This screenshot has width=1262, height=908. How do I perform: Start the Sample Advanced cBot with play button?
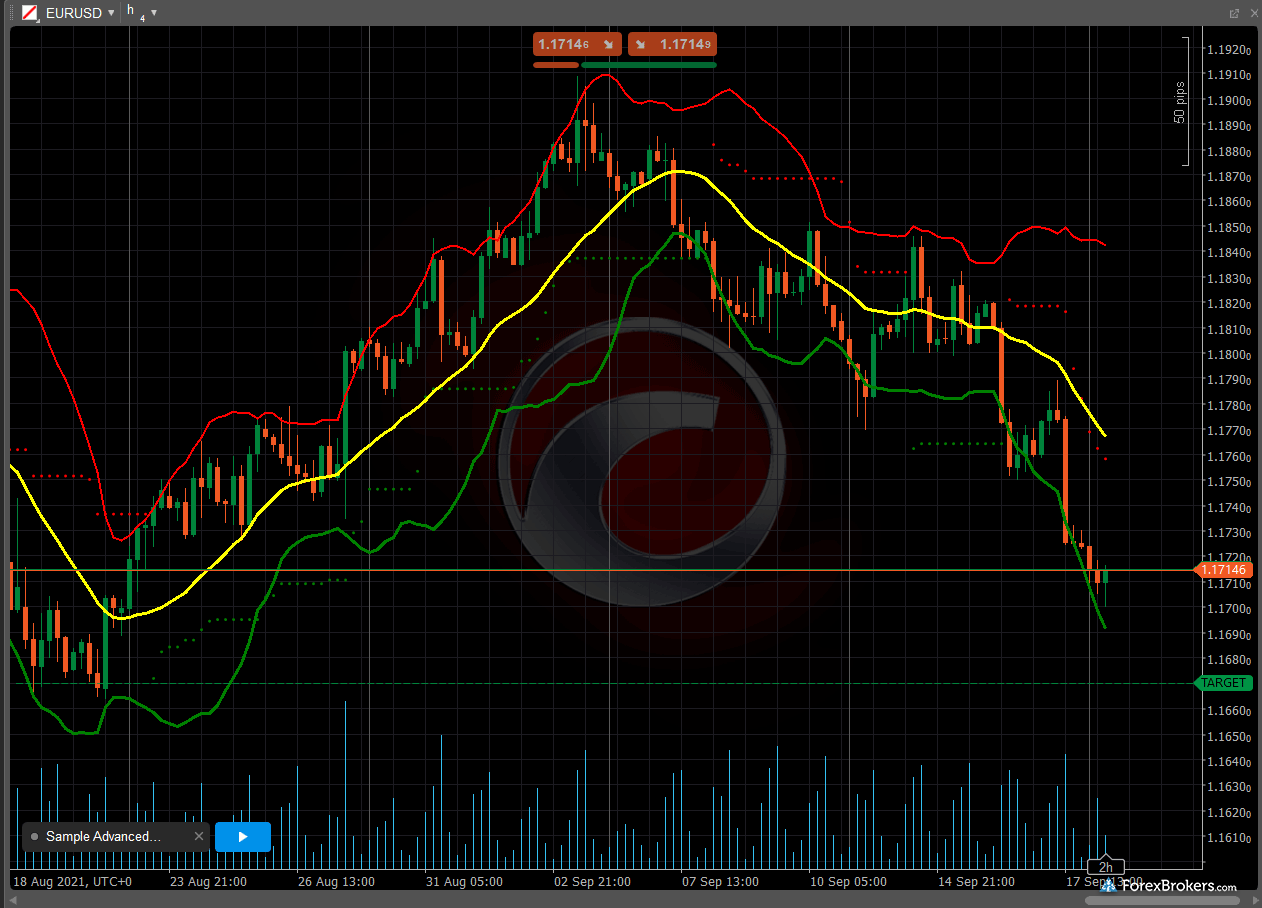(242, 837)
